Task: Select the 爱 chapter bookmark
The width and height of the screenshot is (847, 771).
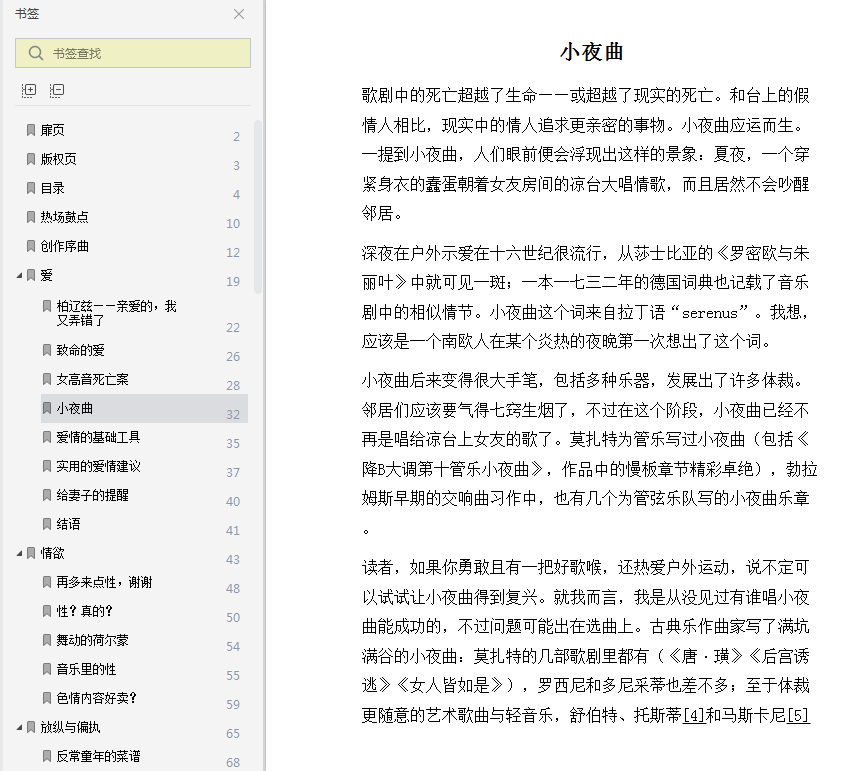Action: click(x=46, y=276)
